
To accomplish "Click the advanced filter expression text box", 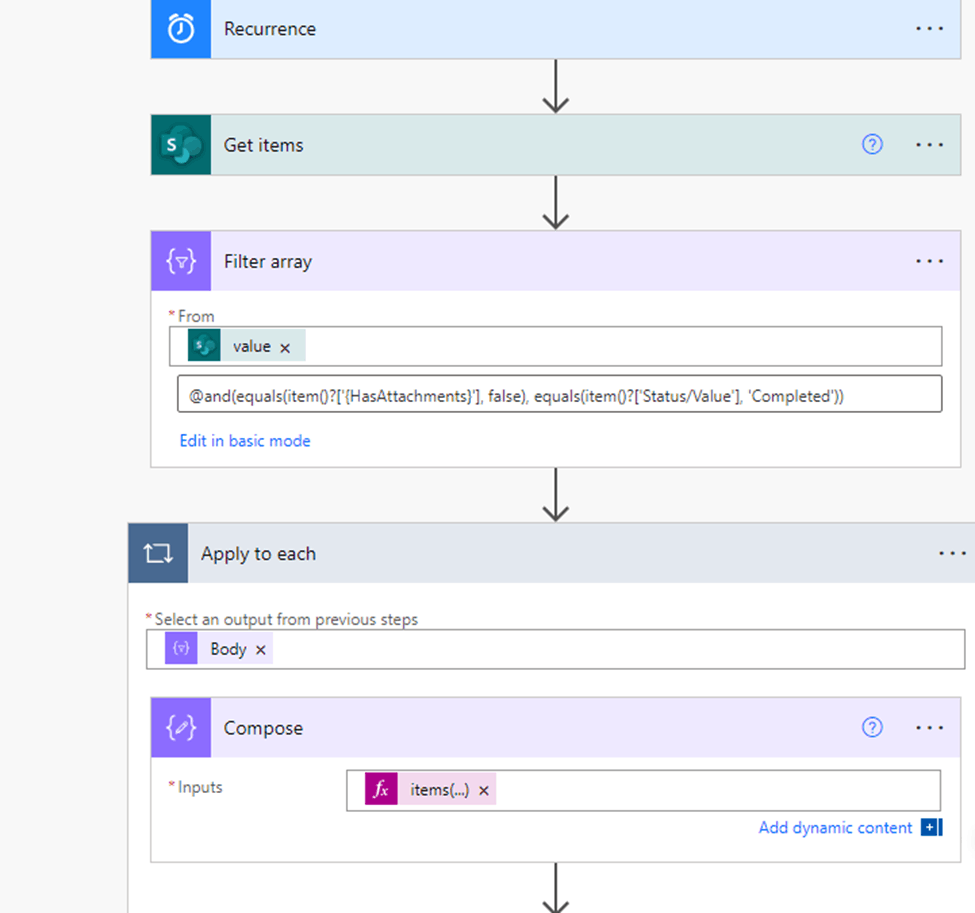I will [x=559, y=394].
